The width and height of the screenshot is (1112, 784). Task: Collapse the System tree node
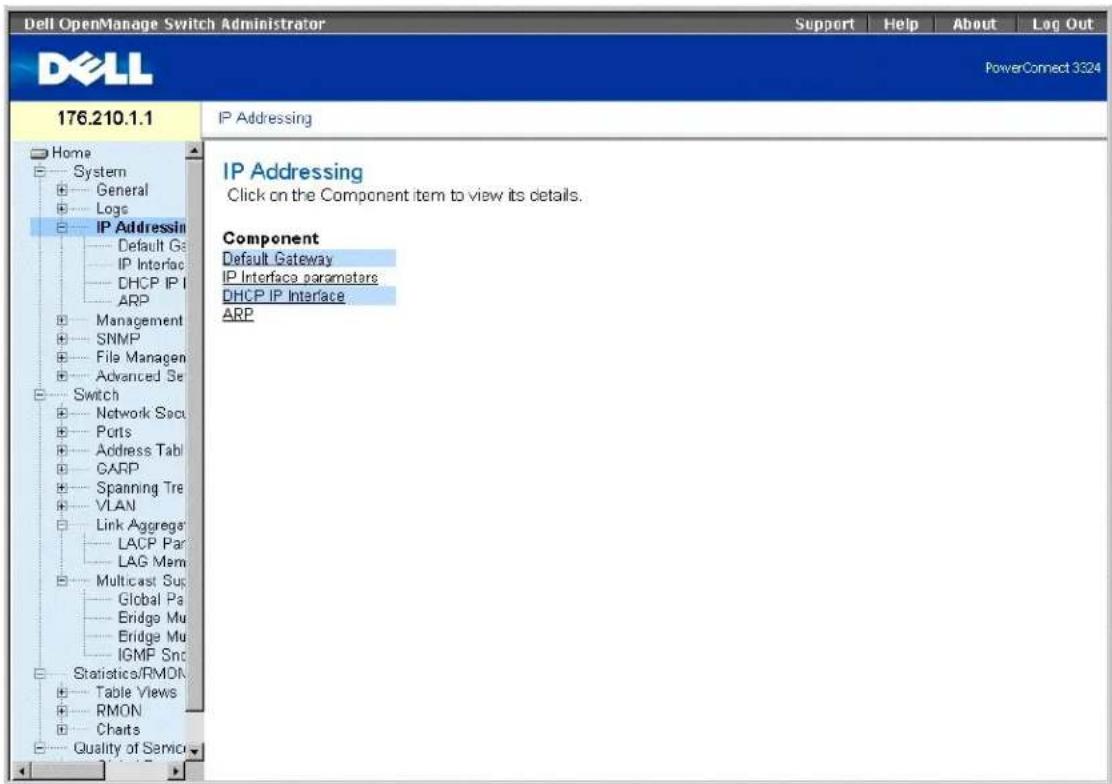tap(40, 172)
